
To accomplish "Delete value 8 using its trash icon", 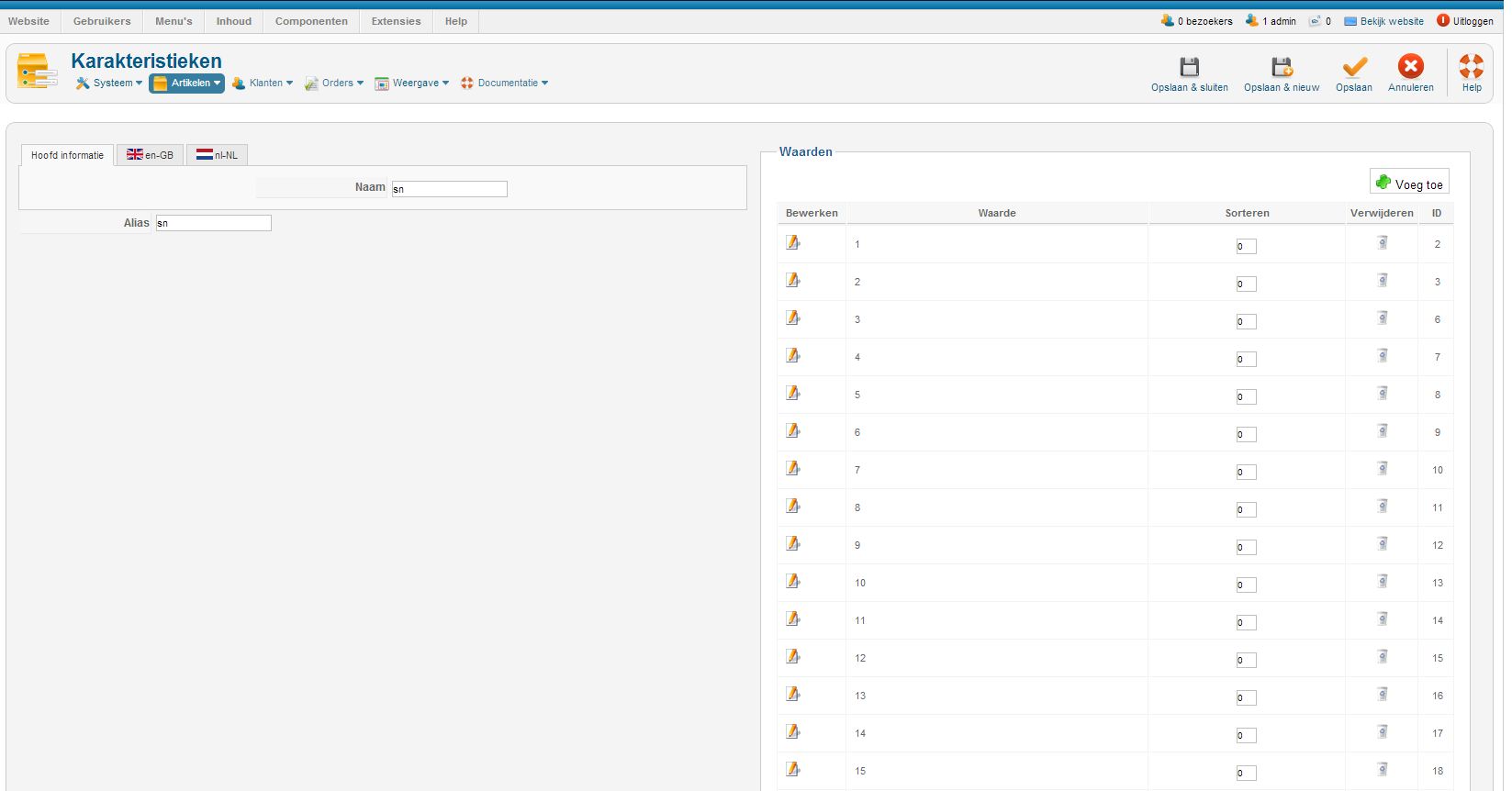I will tap(1383, 506).
